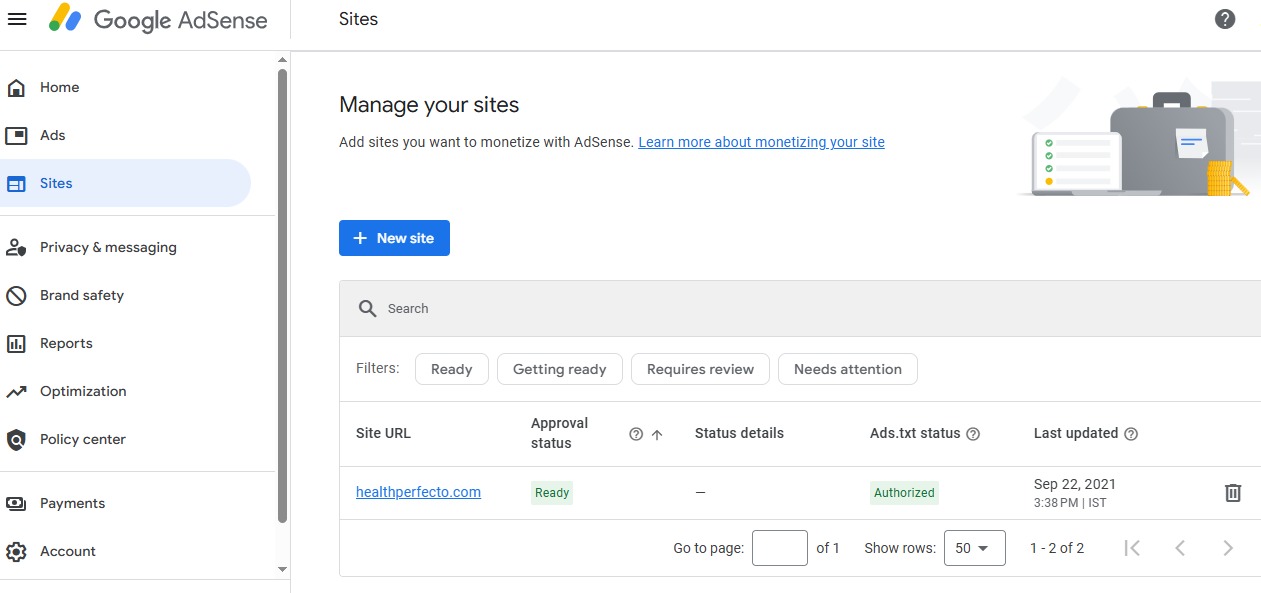Click the New site button
1261x593 pixels.
pos(394,238)
